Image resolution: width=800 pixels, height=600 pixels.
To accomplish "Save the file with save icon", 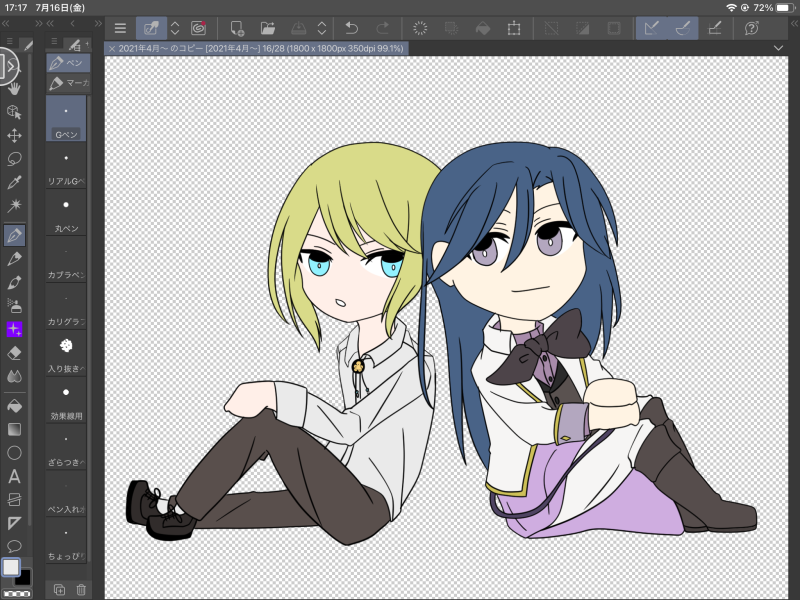I will click(298, 28).
